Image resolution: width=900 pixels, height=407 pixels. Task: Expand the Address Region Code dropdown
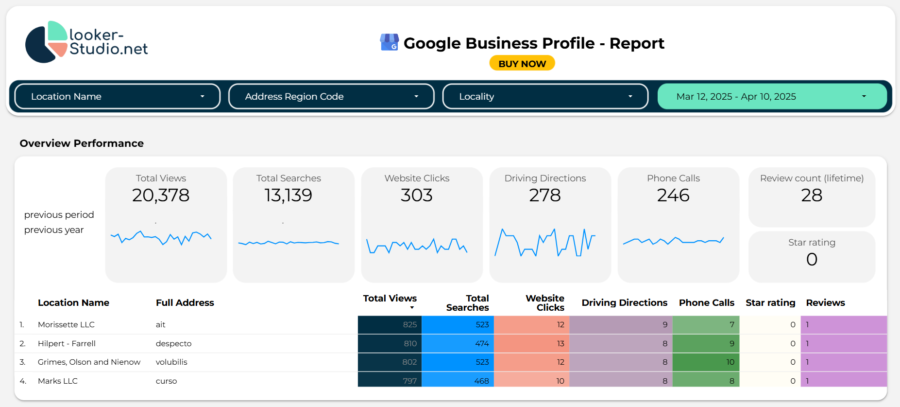point(331,96)
